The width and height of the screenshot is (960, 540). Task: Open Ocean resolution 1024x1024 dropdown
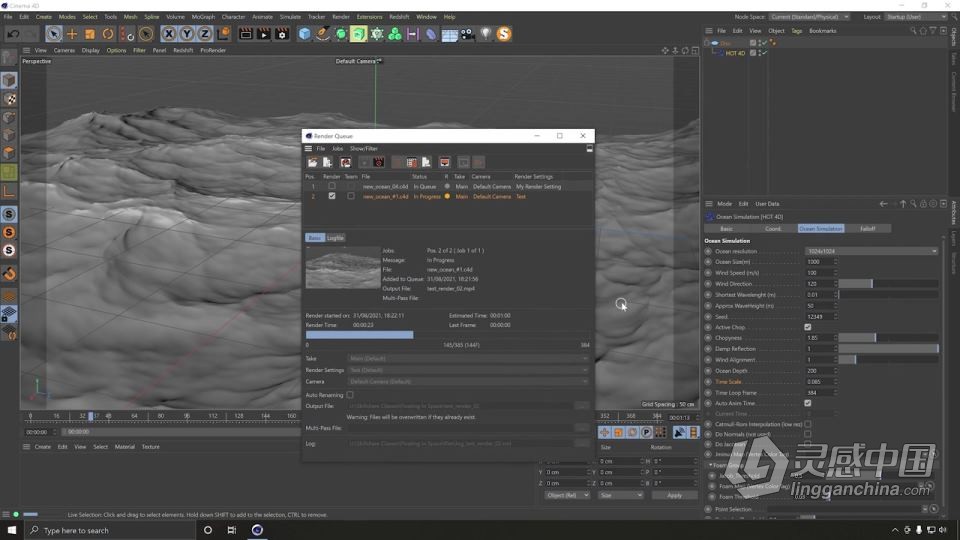pos(871,251)
